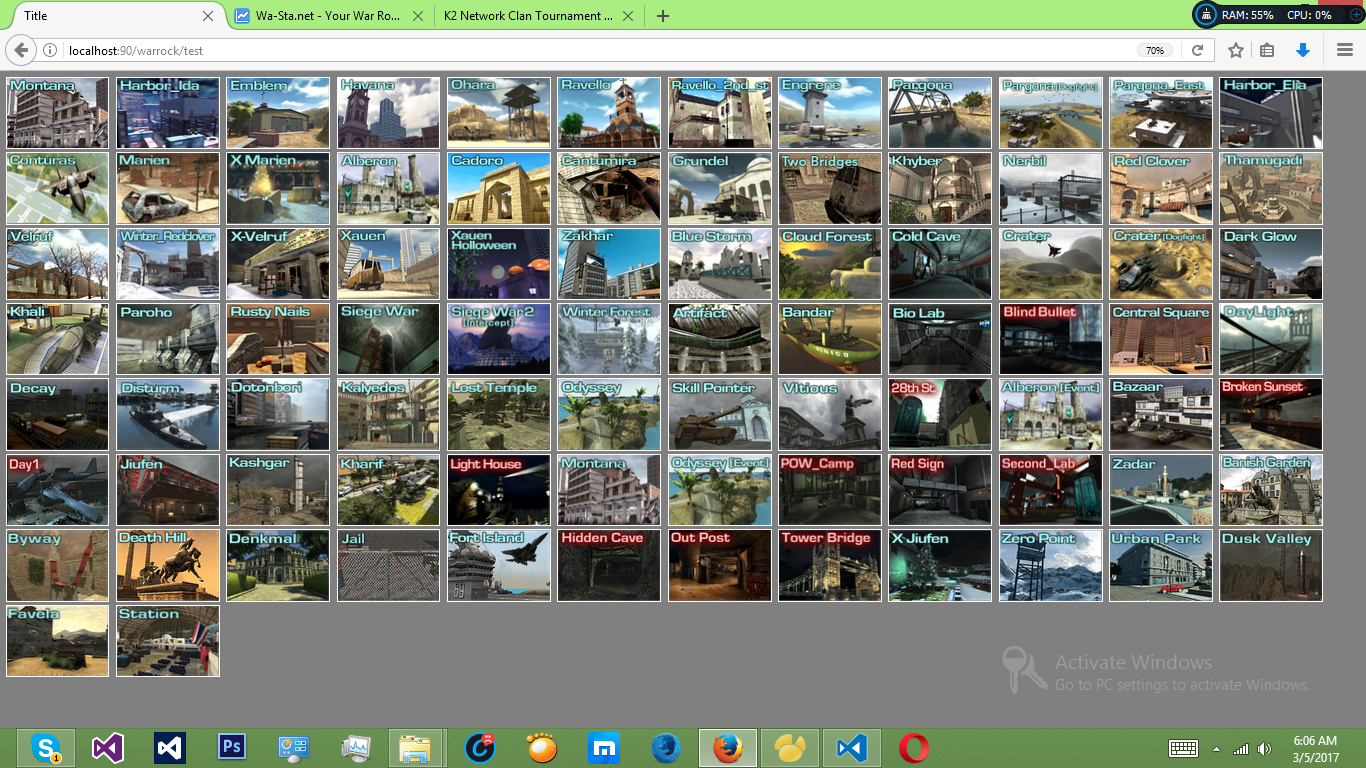Image resolution: width=1366 pixels, height=768 pixels.
Task: Choose the Favela map thumbnail
Action: click(x=57, y=641)
